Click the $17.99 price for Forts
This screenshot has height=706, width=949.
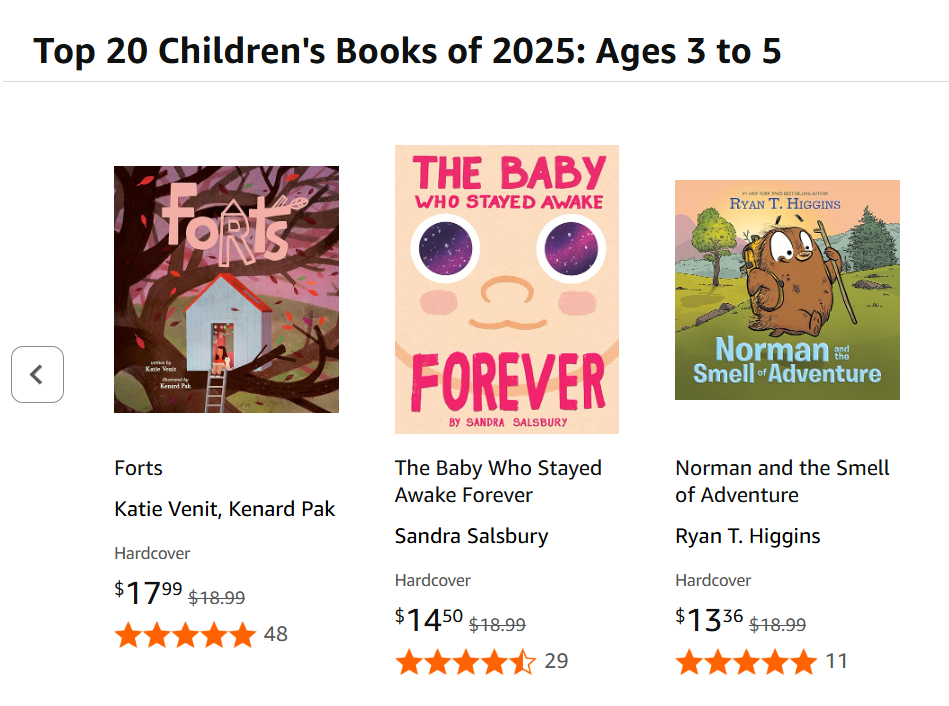pos(149,593)
